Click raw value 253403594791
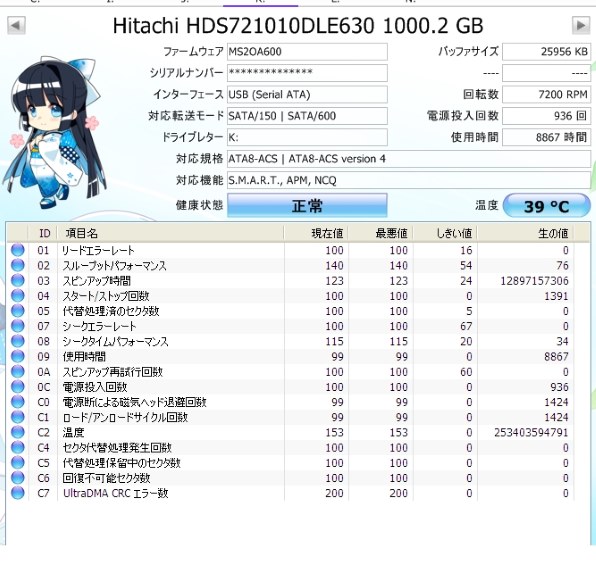This screenshot has width=596, height=583. (x=531, y=432)
